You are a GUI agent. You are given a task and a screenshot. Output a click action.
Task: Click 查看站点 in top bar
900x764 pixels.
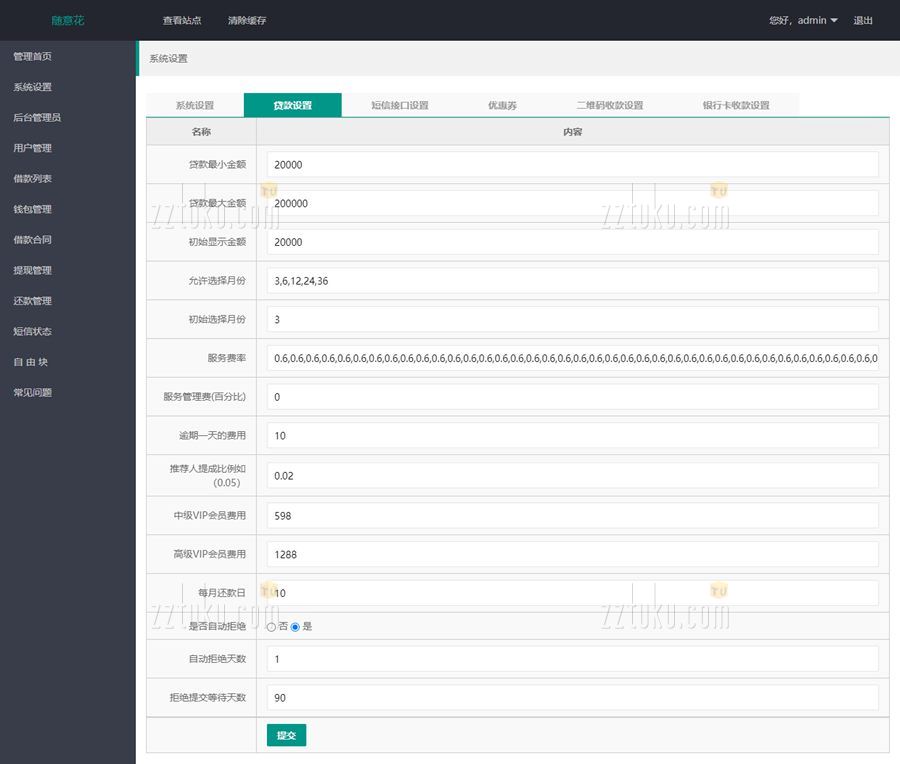[182, 20]
